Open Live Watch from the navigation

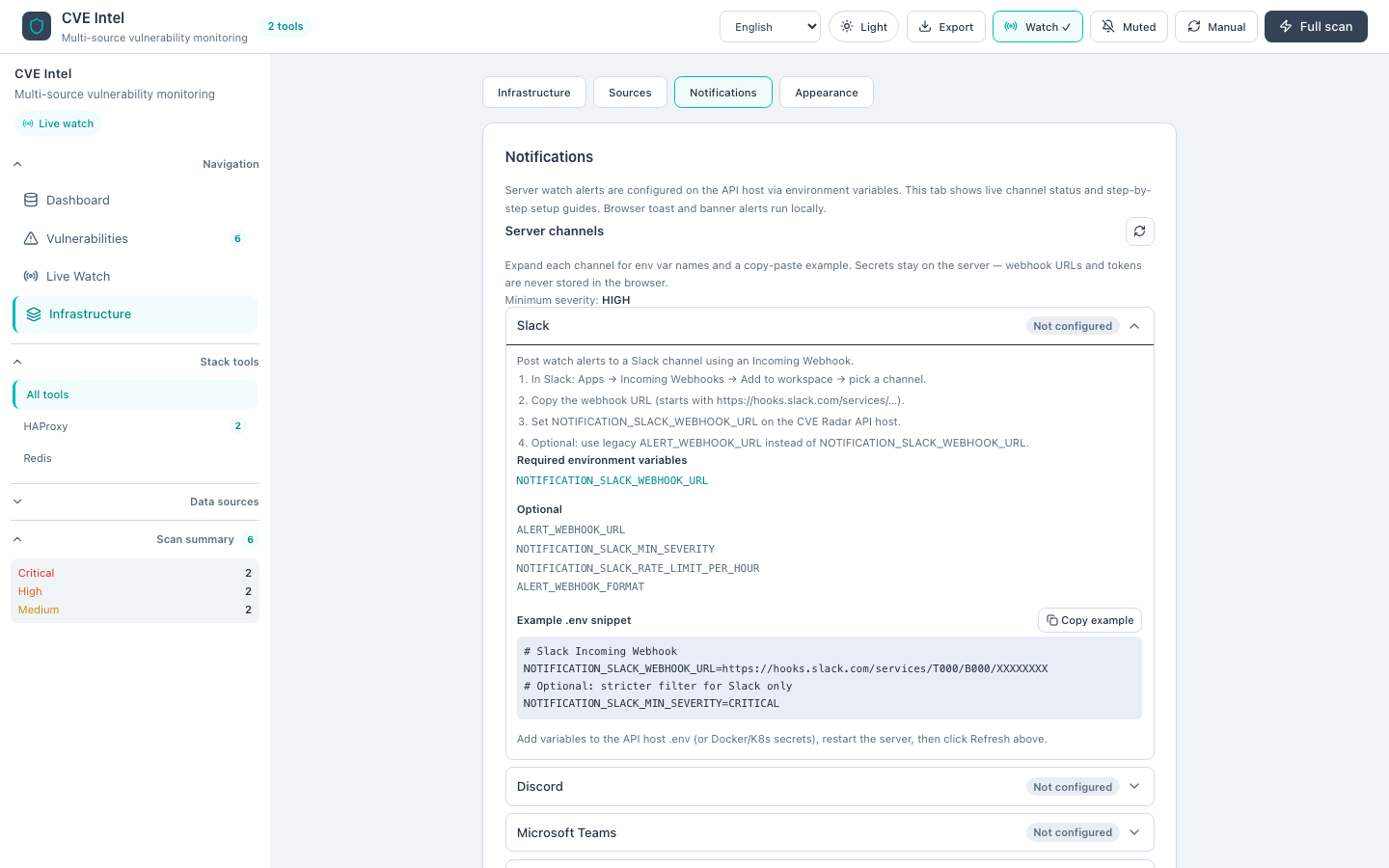click(135, 276)
